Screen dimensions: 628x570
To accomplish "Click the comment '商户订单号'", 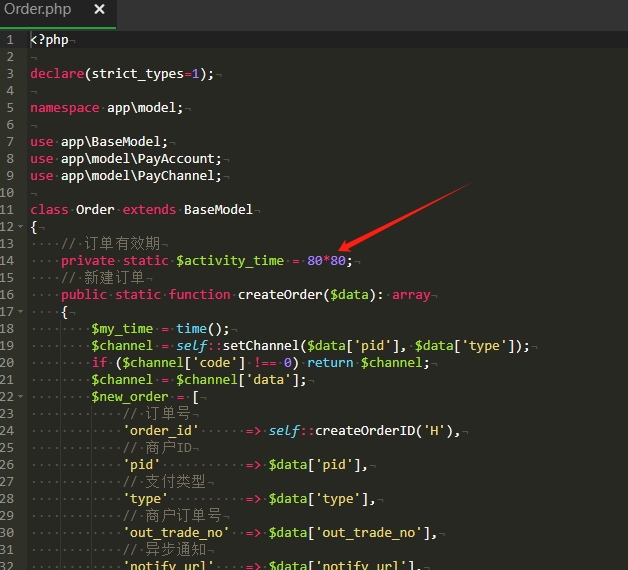I will coord(183,516).
